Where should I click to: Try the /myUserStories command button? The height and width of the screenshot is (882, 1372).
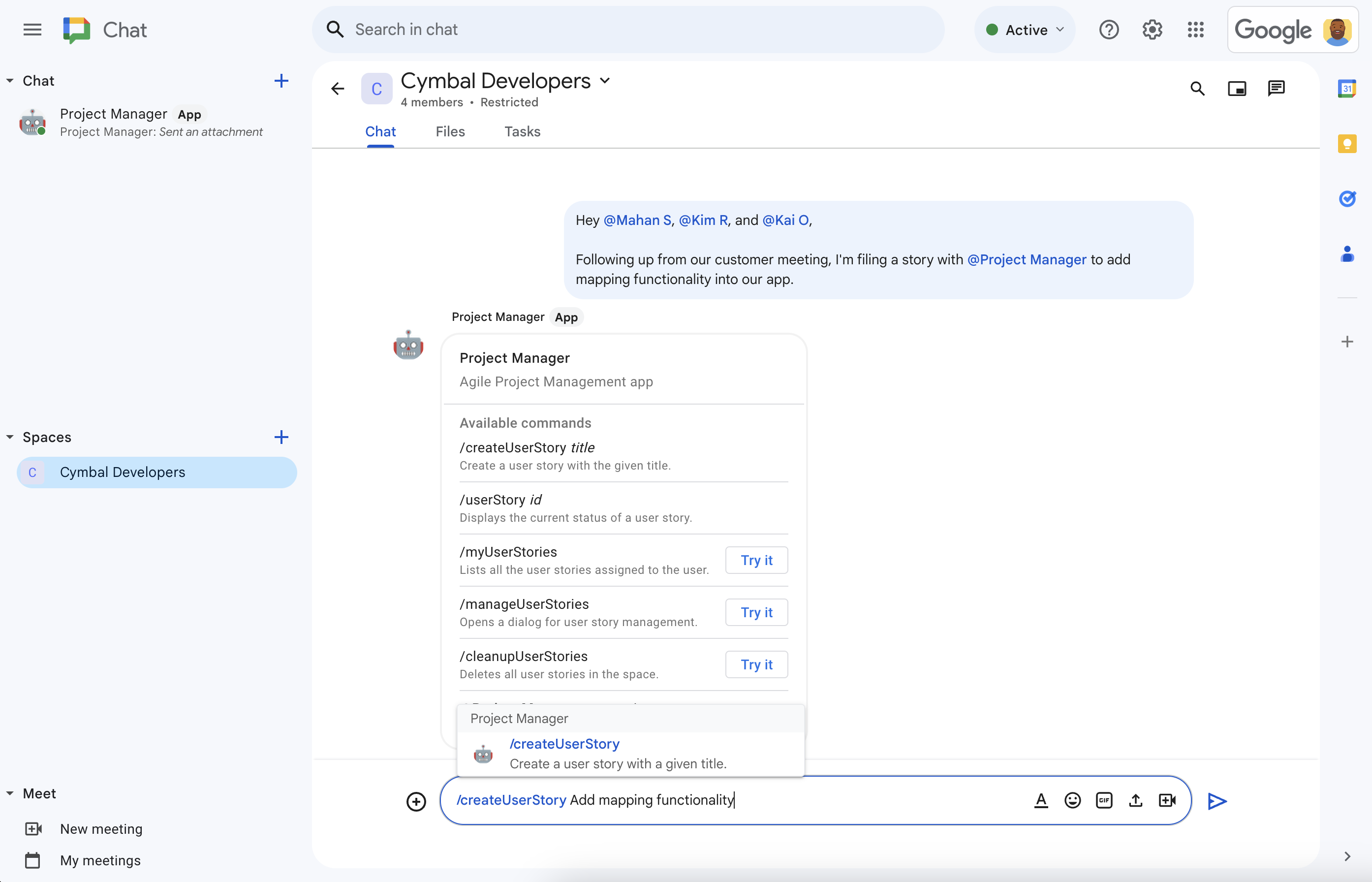(x=757, y=560)
